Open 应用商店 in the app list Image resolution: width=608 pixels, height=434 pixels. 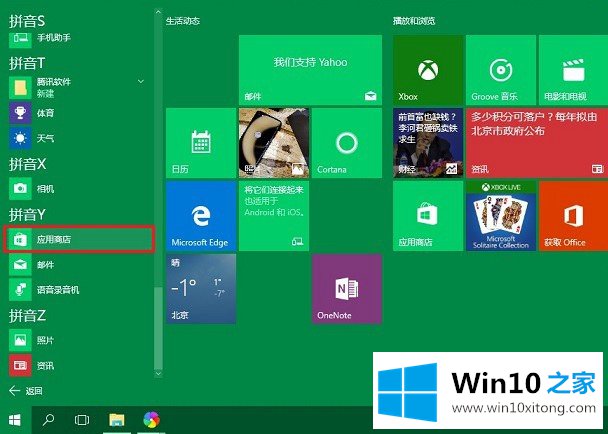tap(79, 239)
